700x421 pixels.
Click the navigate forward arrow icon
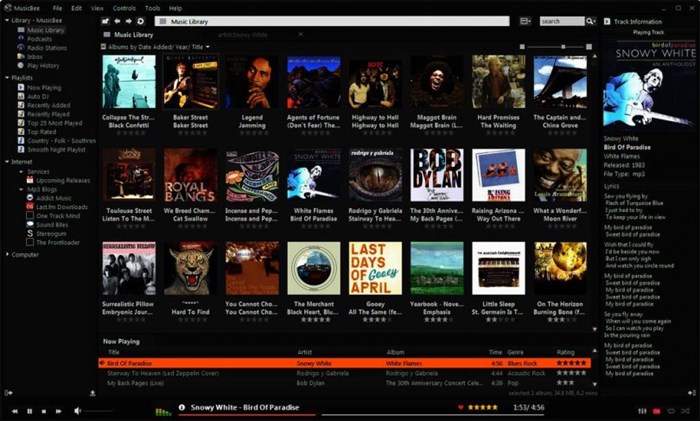click(129, 21)
